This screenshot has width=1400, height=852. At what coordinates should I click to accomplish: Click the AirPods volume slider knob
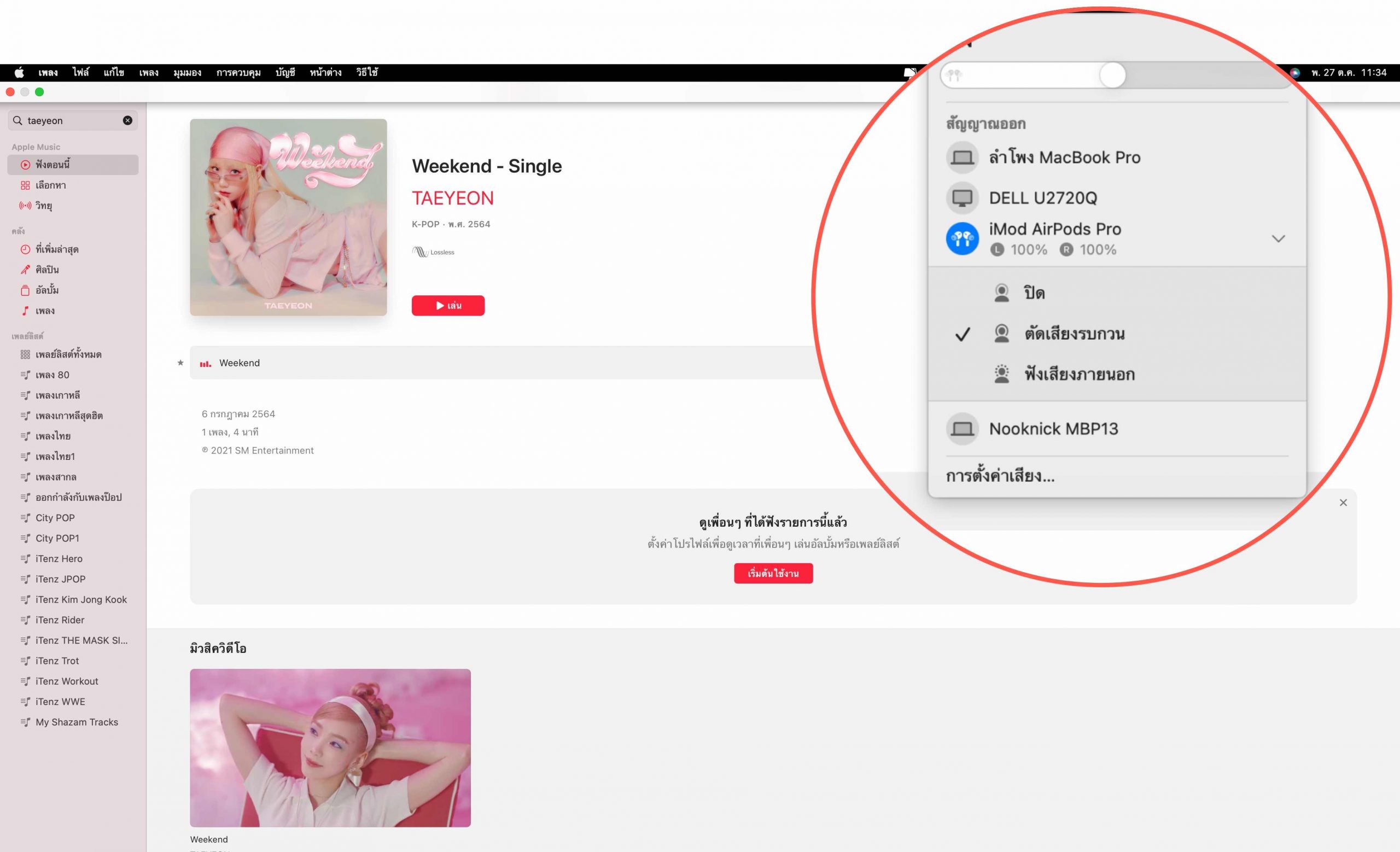1112,75
